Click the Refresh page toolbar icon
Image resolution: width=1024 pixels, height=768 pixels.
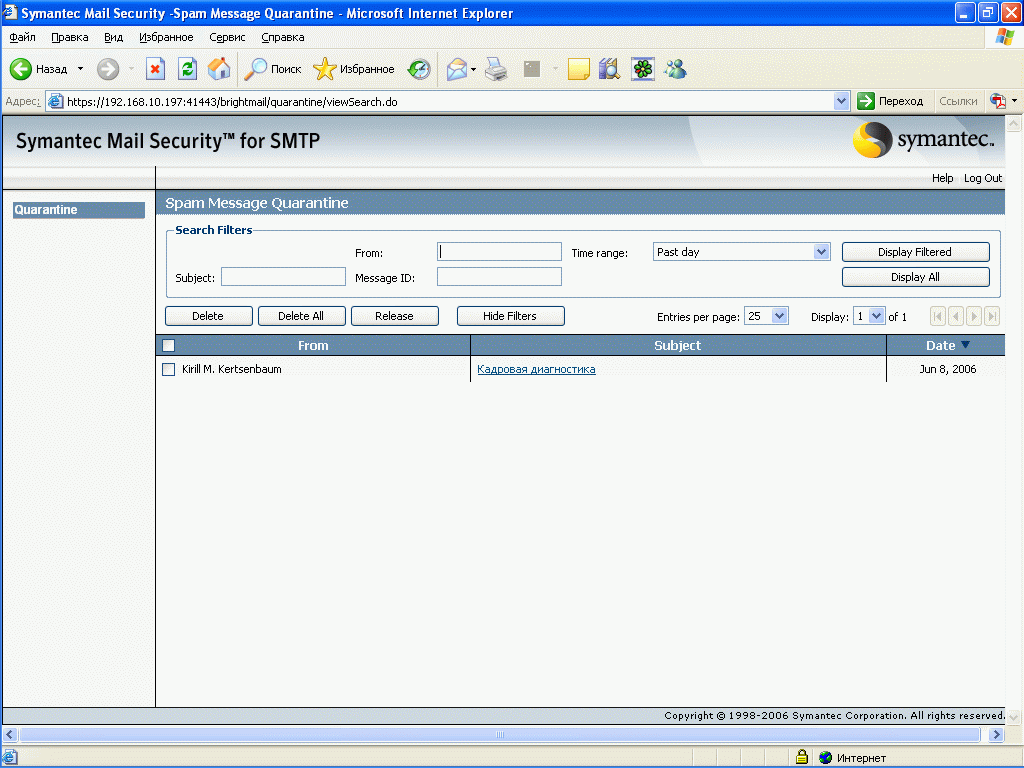click(x=187, y=69)
